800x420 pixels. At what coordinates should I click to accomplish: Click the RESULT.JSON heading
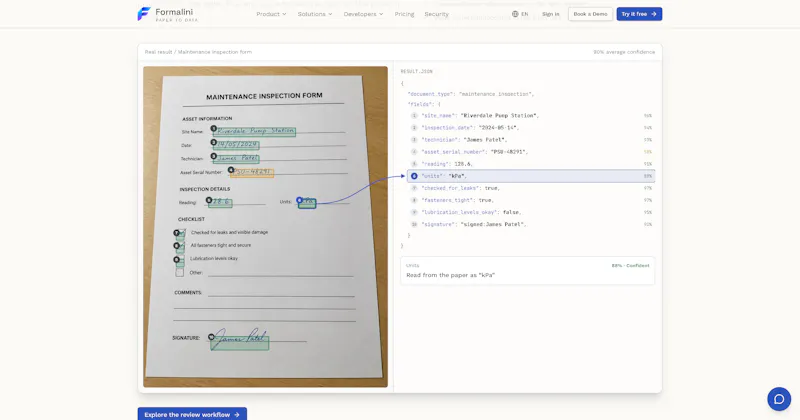[416, 71]
